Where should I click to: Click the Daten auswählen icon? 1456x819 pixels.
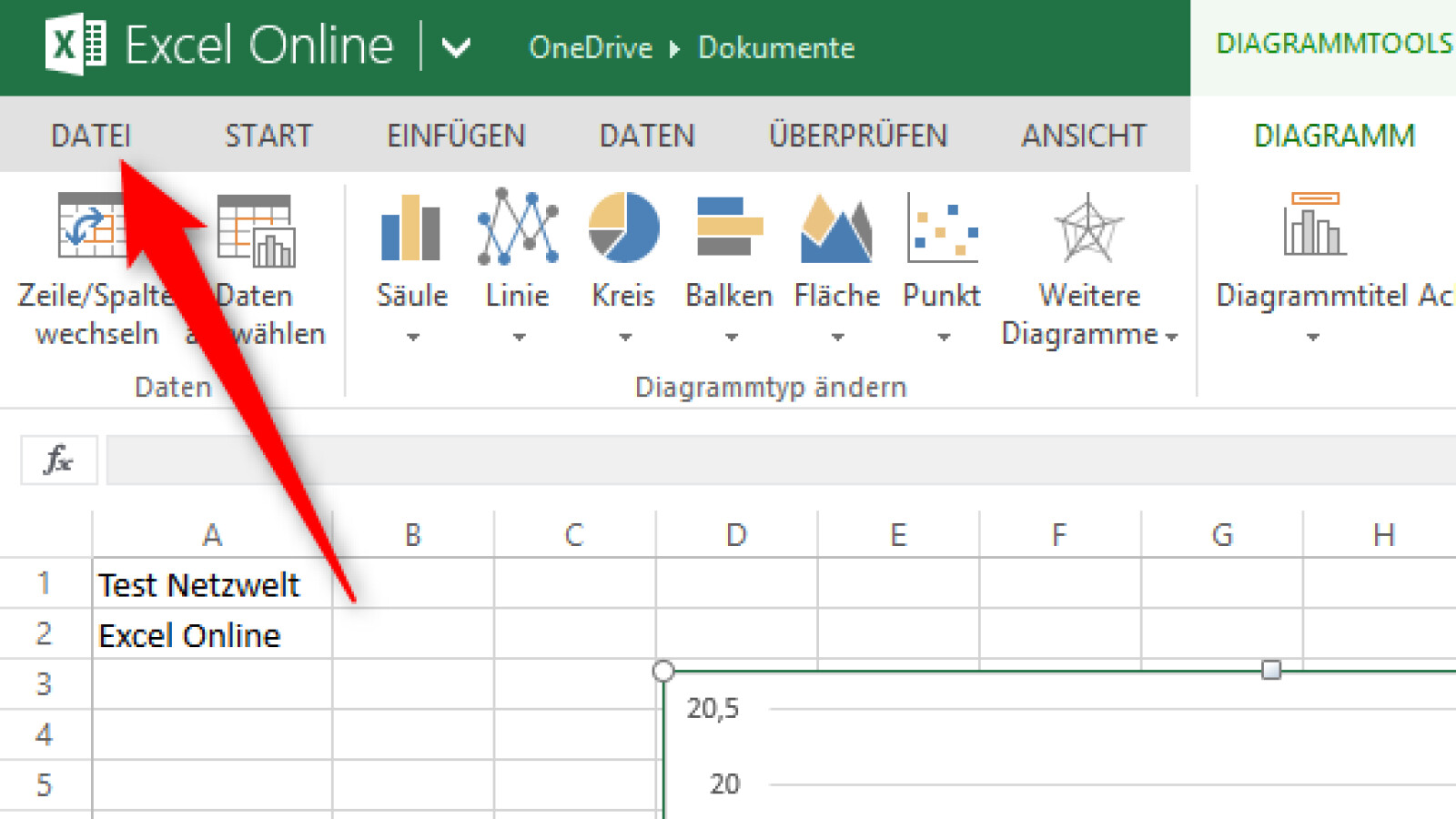pos(257,231)
